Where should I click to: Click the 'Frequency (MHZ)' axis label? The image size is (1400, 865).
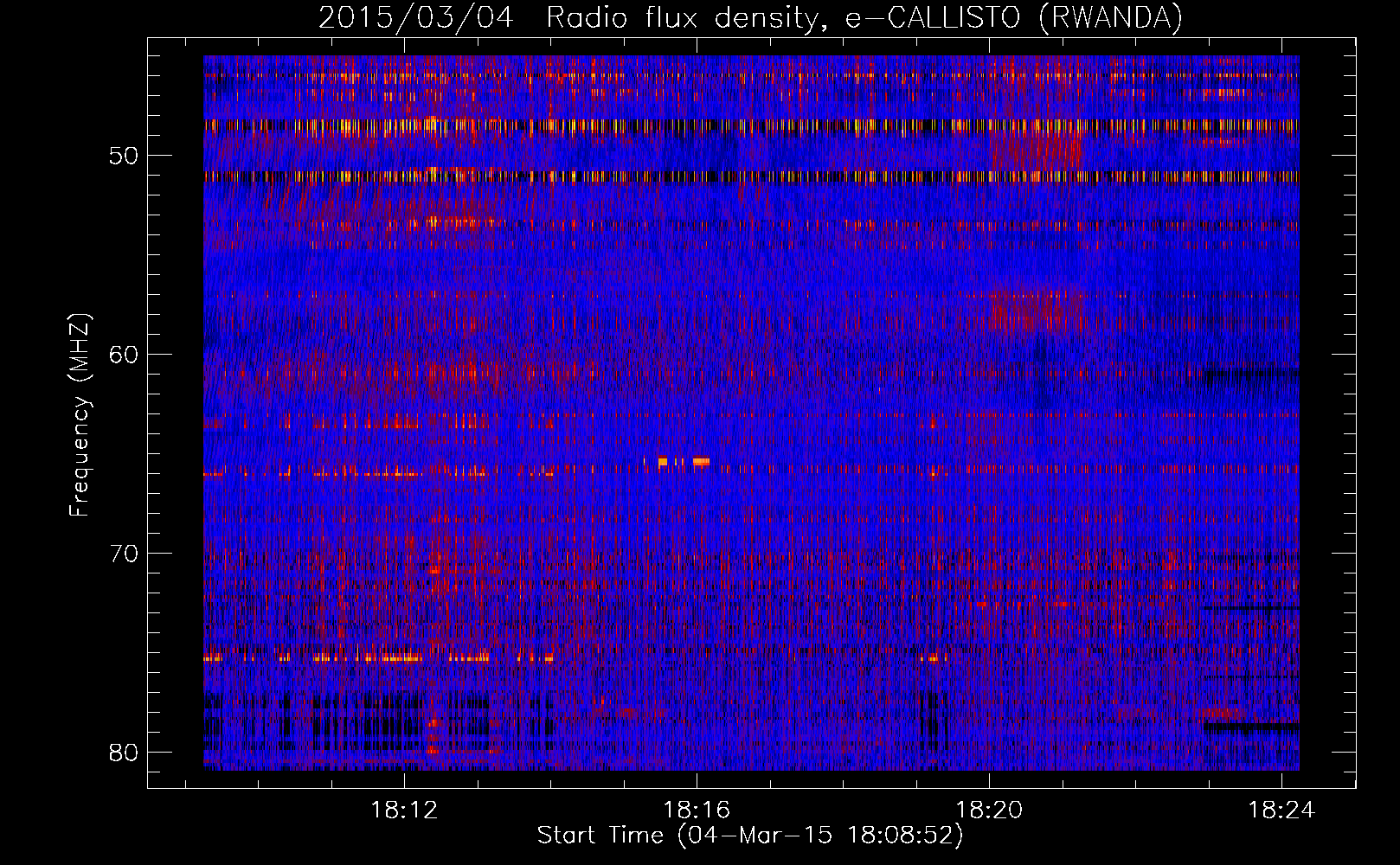coord(80,415)
